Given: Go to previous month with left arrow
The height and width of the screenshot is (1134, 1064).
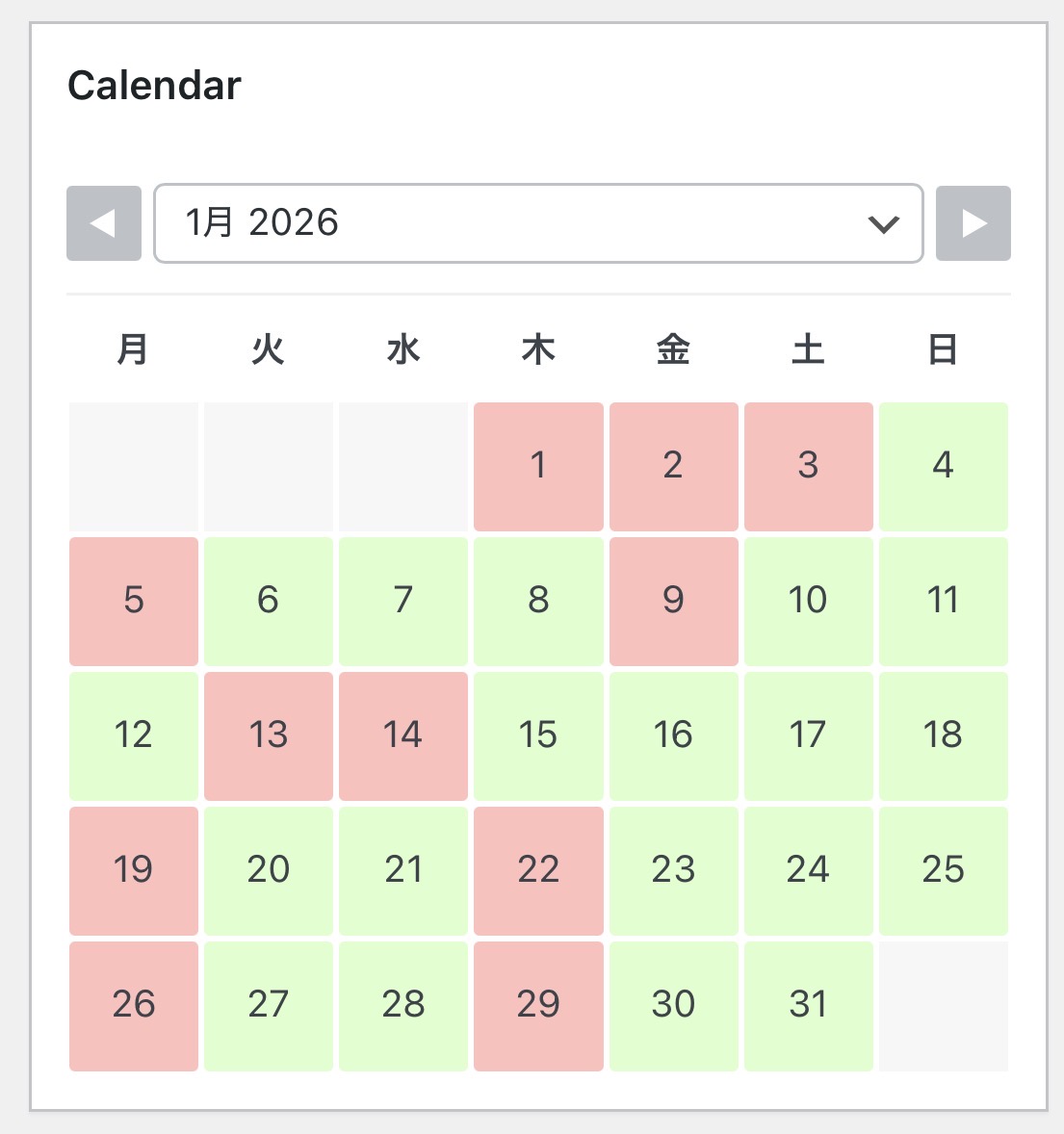Looking at the screenshot, I should (104, 223).
